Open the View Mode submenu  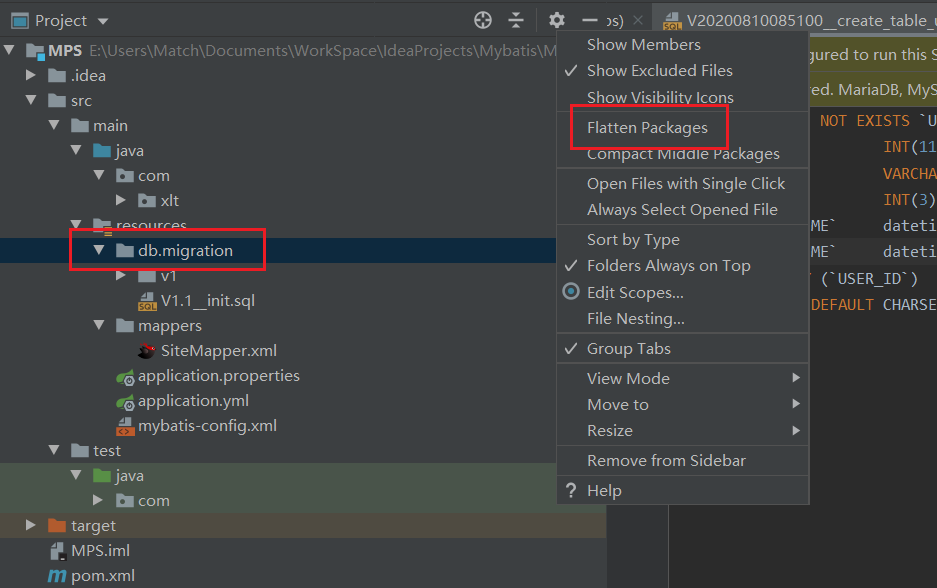pyautogui.click(x=627, y=378)
